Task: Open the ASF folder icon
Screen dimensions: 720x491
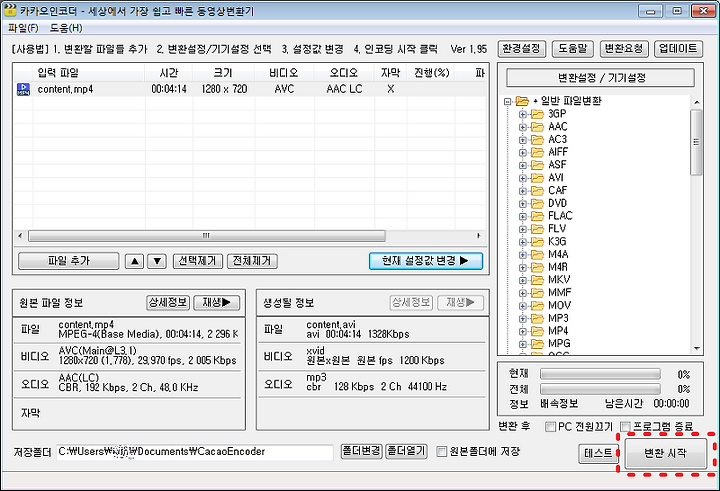Action: pyautogui.click(x=537, y=165)
